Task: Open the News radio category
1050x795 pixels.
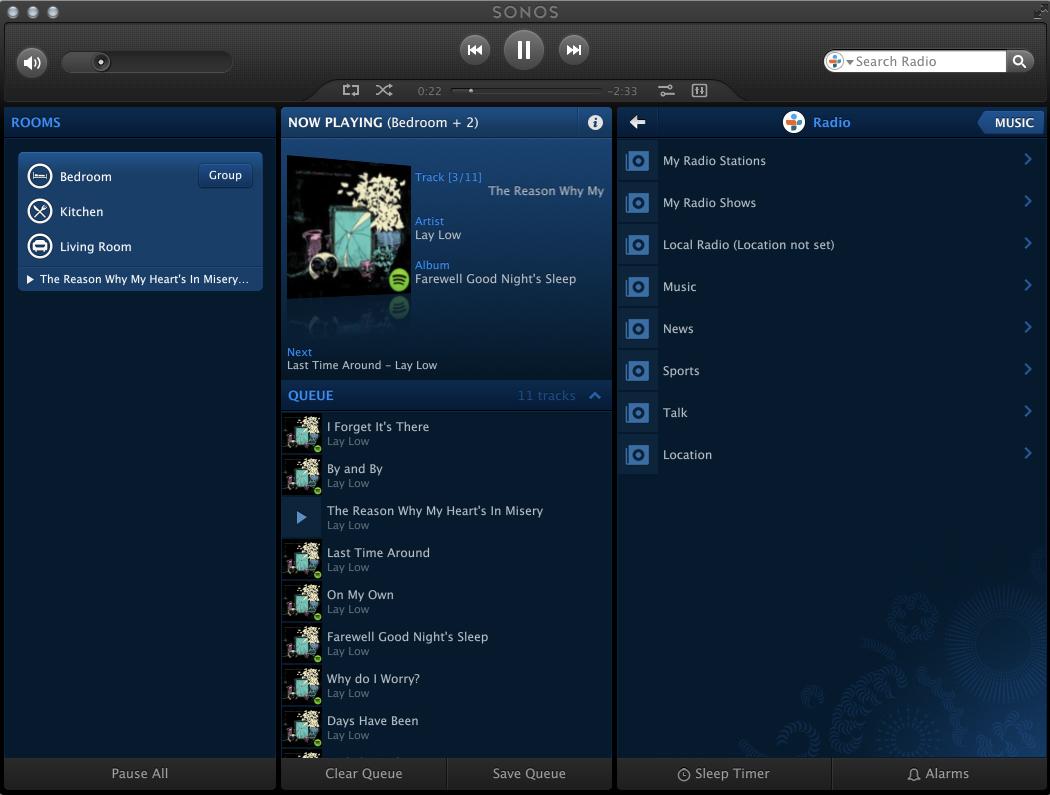Action: click(830, 329)
